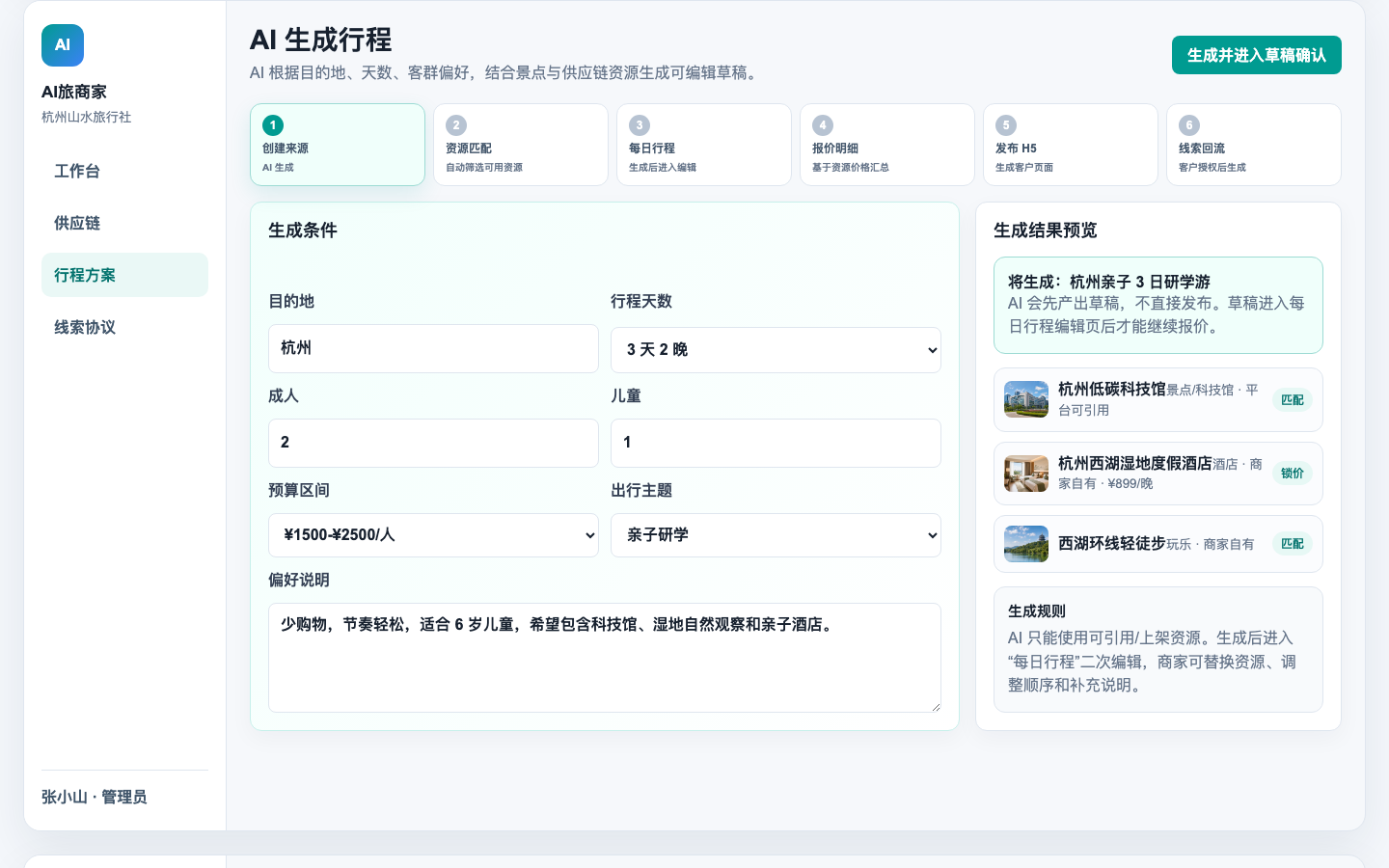This screenshot has width=1389, height=868.
Task: Click the 目的地 input with 杭州
Action: click(x=433, y=348)
